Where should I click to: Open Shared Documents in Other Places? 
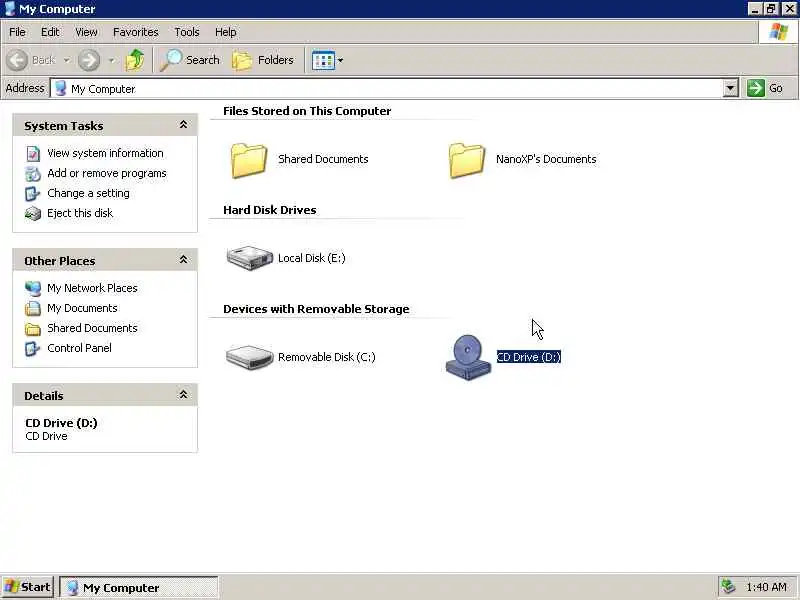92,328
